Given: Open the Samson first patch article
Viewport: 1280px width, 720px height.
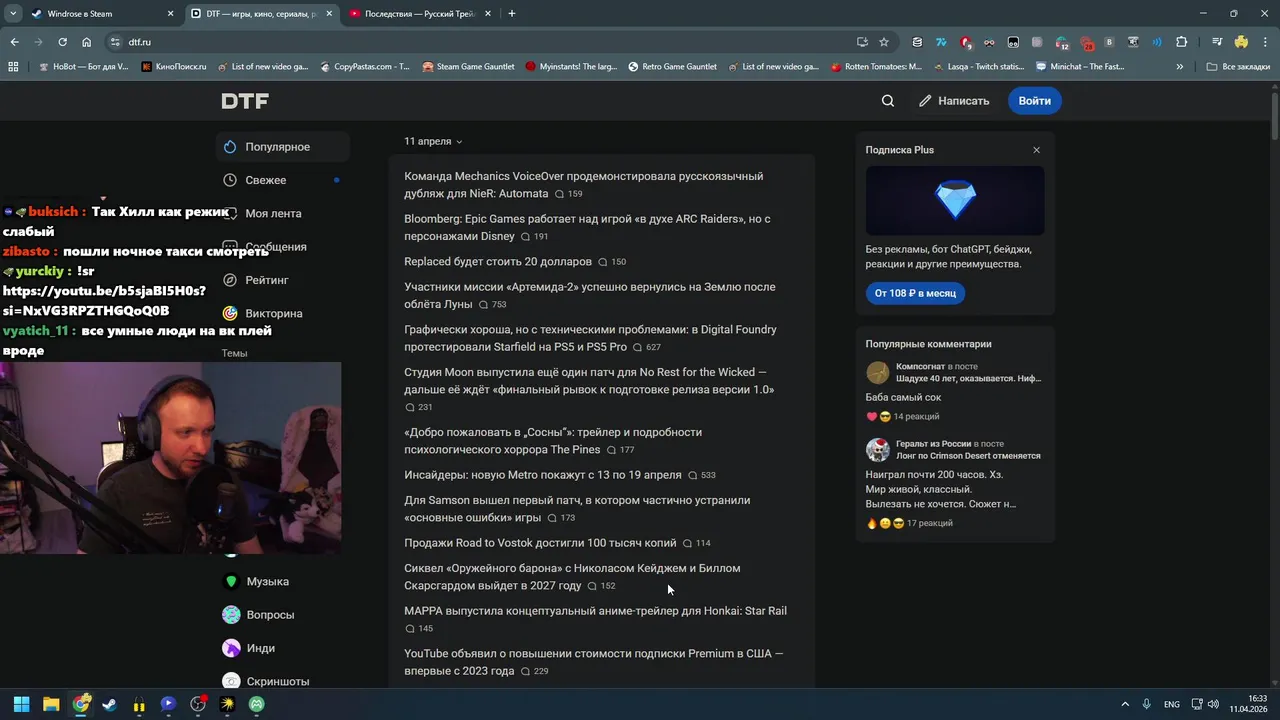Looking at the screenshot, I should point(577,509).
